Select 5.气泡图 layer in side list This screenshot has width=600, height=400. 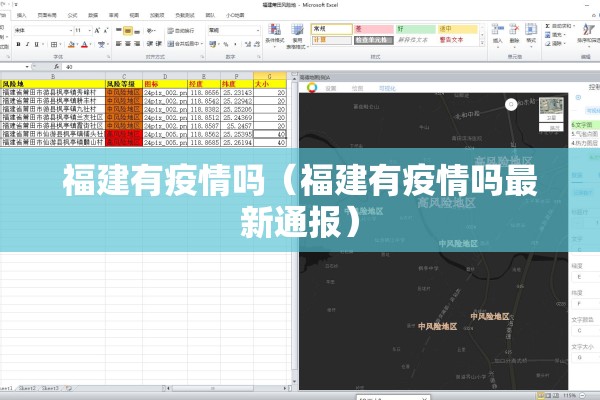[x=585, y=134]
